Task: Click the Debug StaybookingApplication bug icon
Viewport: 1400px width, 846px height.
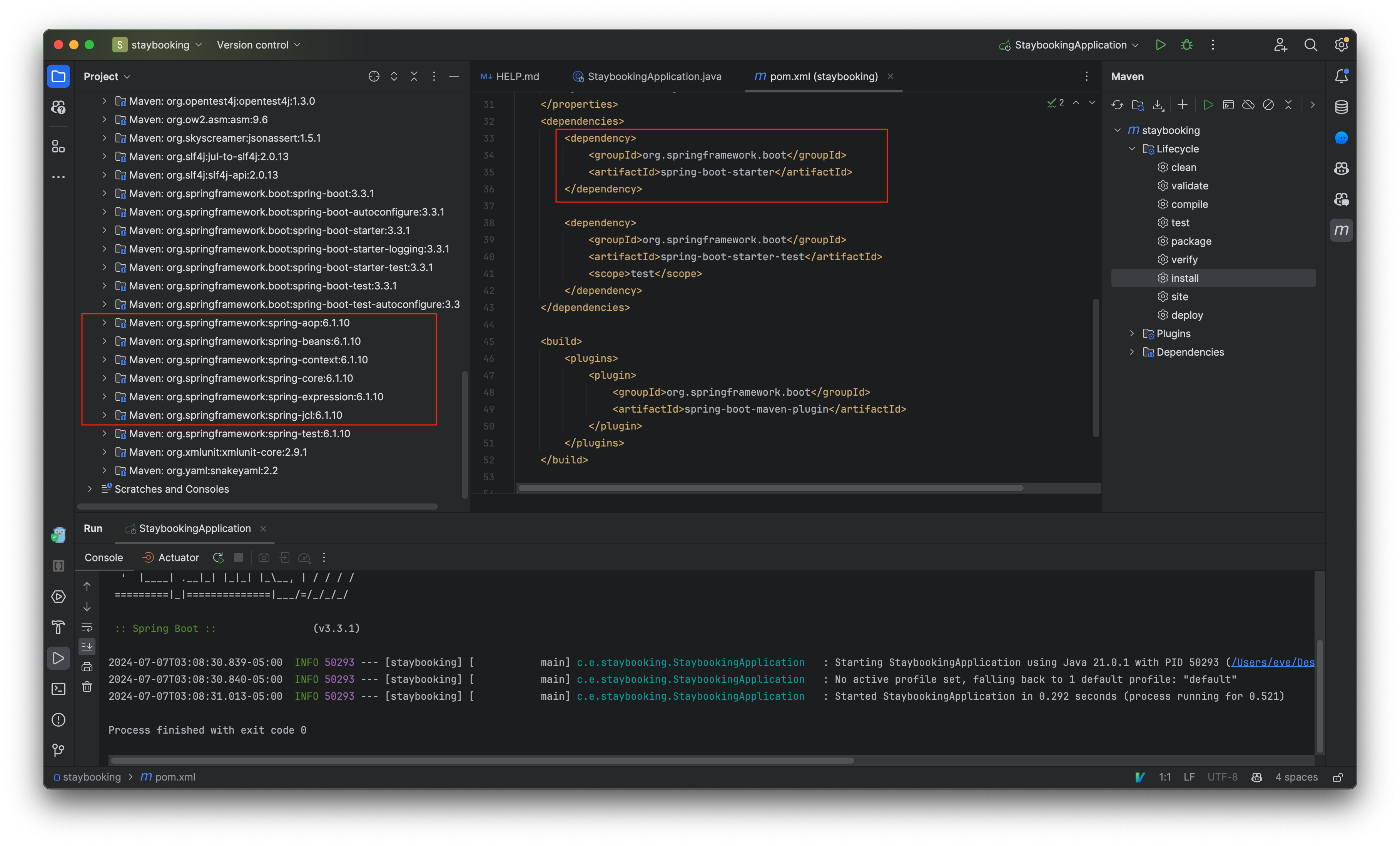Action: click(x=1186, y=45)
